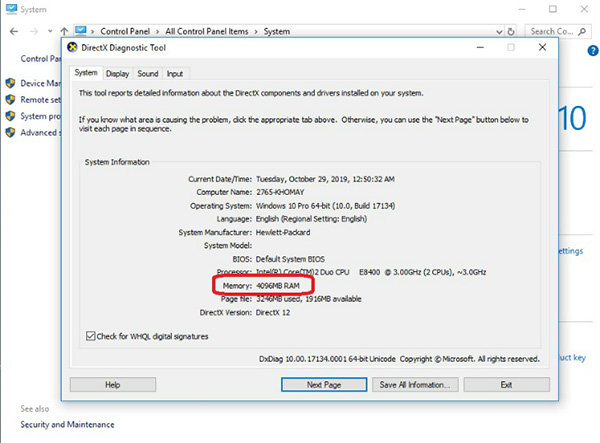600x443 pixels.
Task: Exit the DirectX Diagnostic Tool
Action: [506, 384]
